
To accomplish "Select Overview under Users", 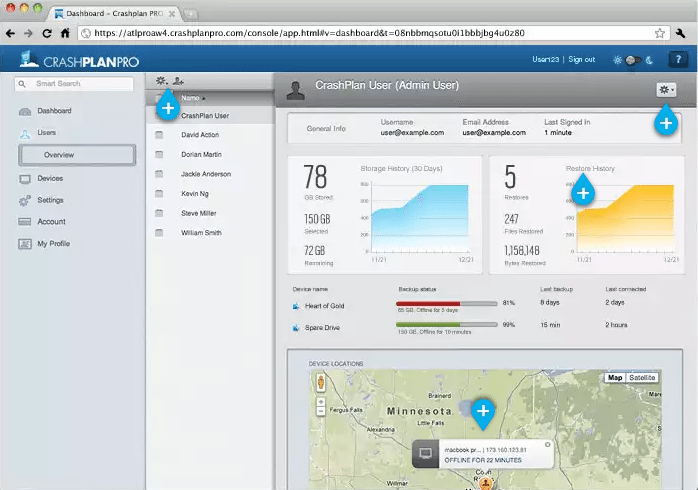I will click(77, 155).
